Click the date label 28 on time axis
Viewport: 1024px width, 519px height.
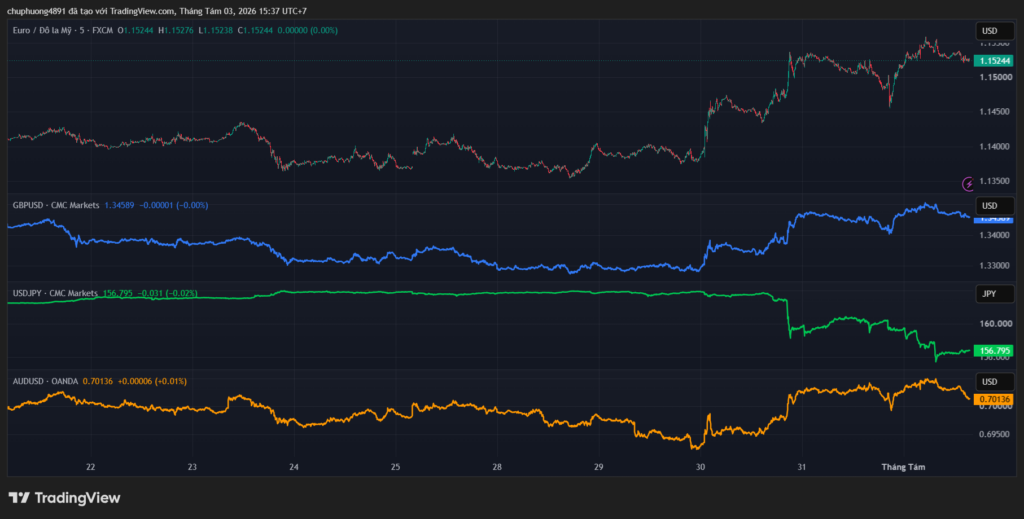tap(497, 467)
